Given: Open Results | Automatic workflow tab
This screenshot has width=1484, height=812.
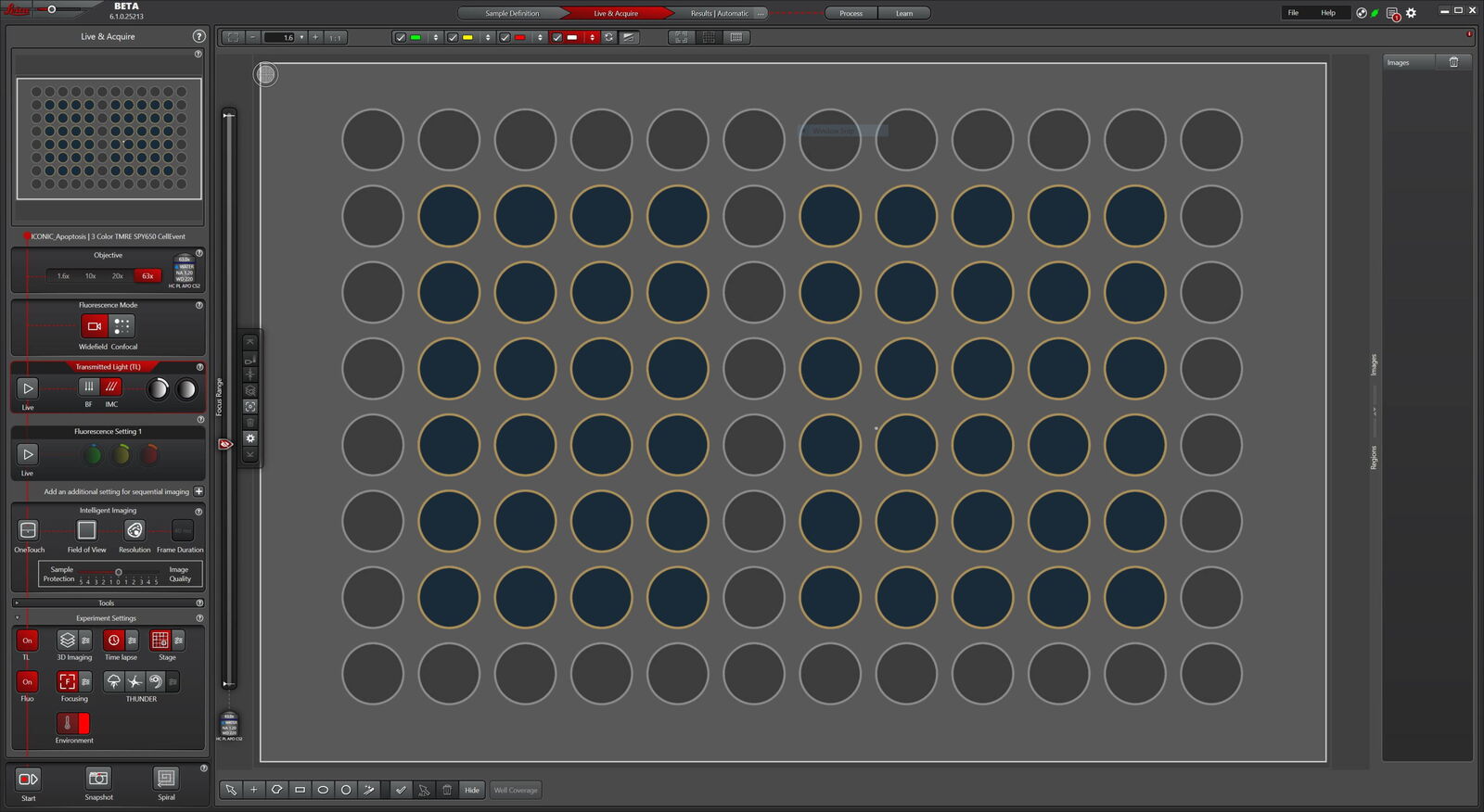Looking at the screenshot, I should pos(719,13).
